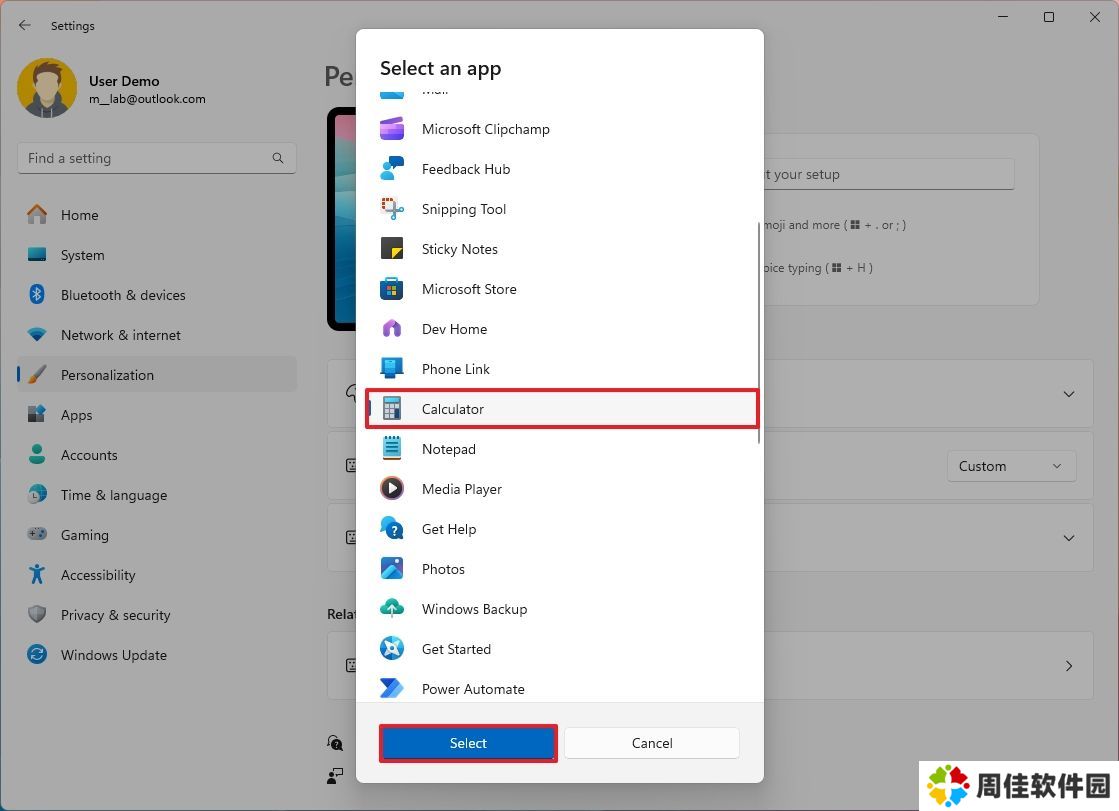Choose the Power Automate icon

pos(392,688)
